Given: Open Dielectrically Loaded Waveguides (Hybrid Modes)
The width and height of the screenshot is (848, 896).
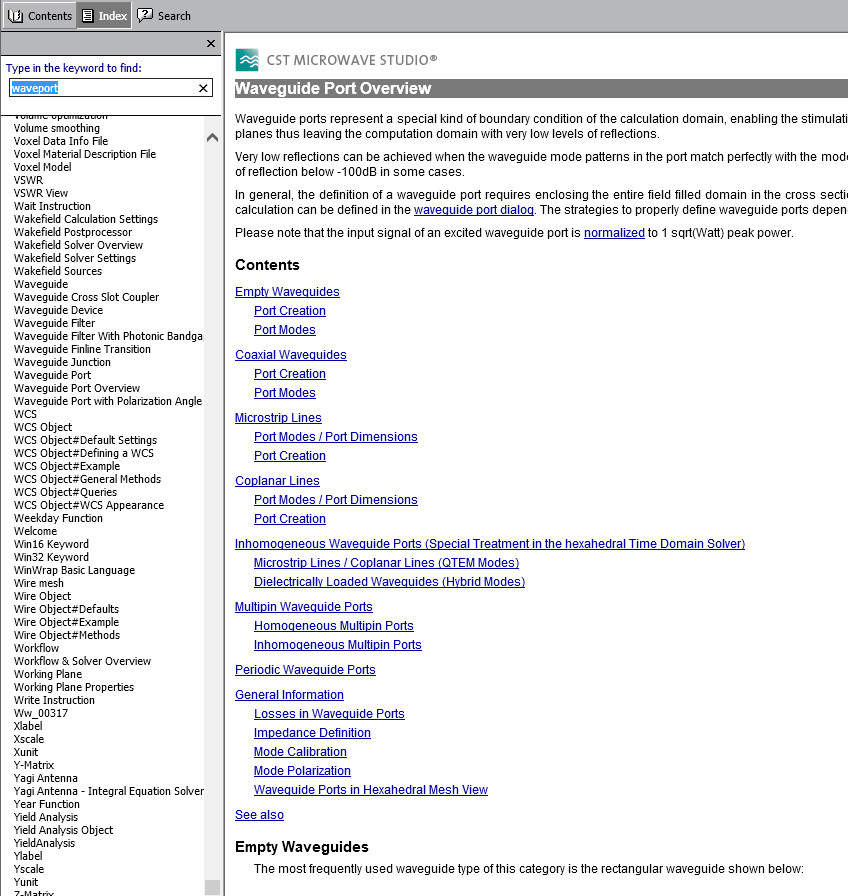Looking at the screenshot, I should point(389,582).
